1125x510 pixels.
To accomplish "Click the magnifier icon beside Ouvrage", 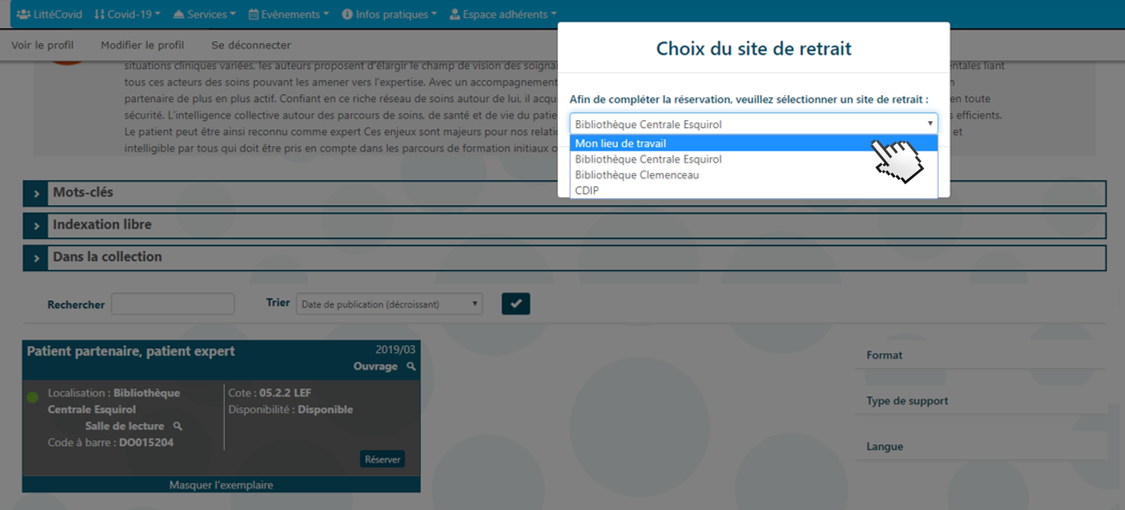I will click(x=411, y=367).
